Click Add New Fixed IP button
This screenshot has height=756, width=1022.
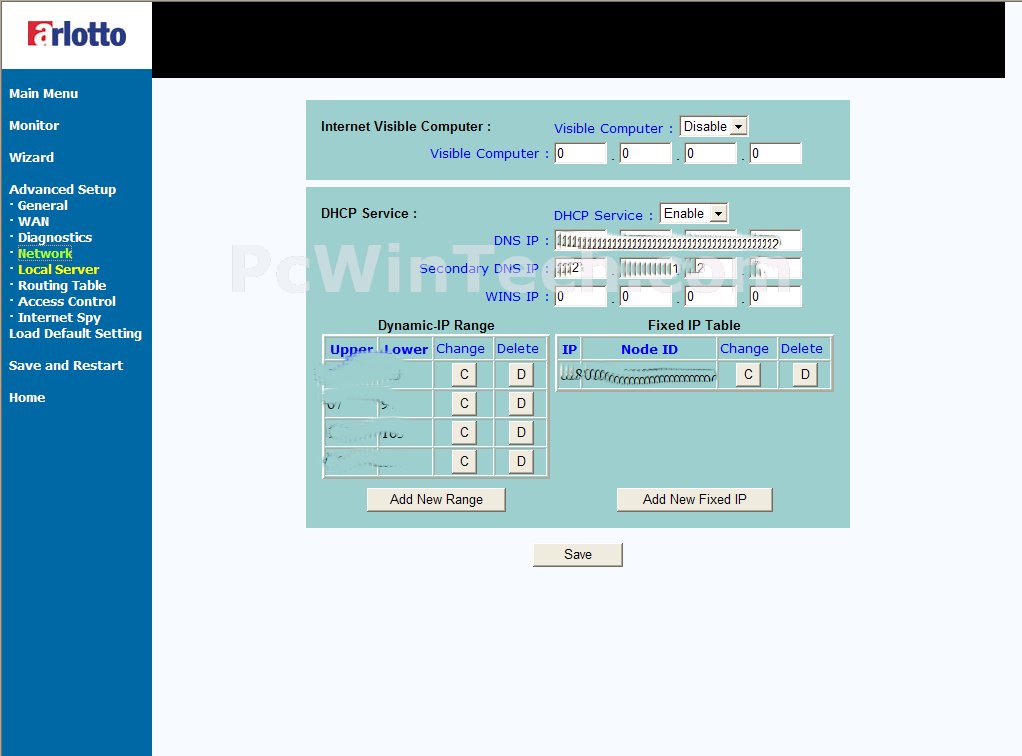(x=695, y=500)
